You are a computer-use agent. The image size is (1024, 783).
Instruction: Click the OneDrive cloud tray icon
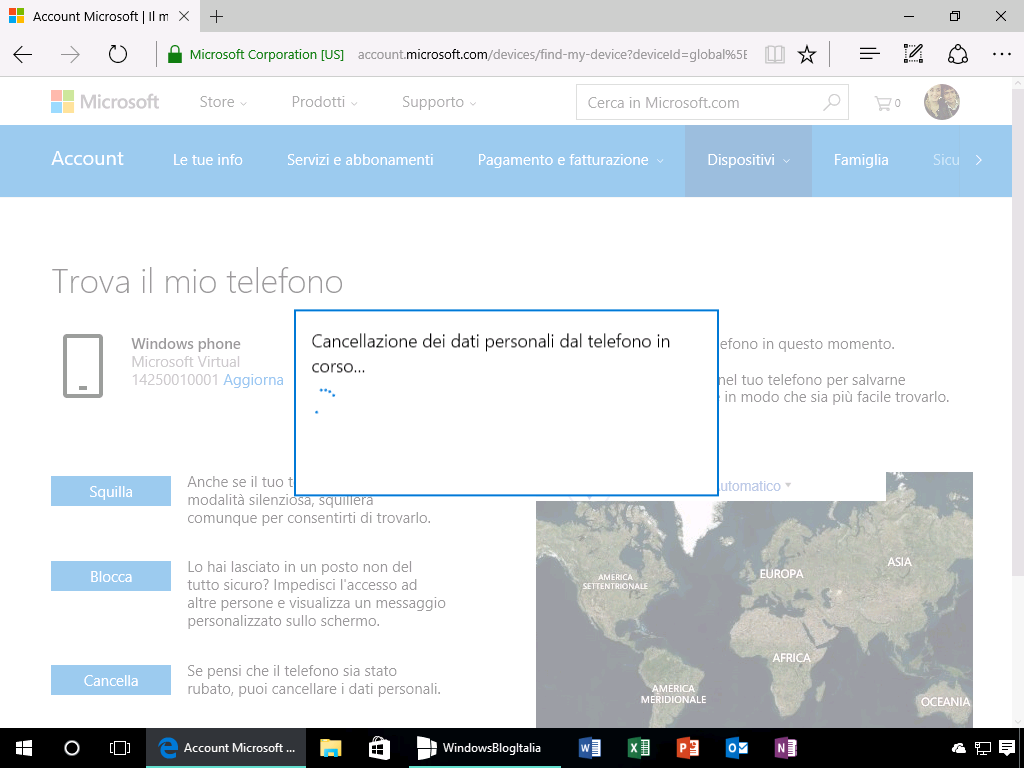point(959,748)
